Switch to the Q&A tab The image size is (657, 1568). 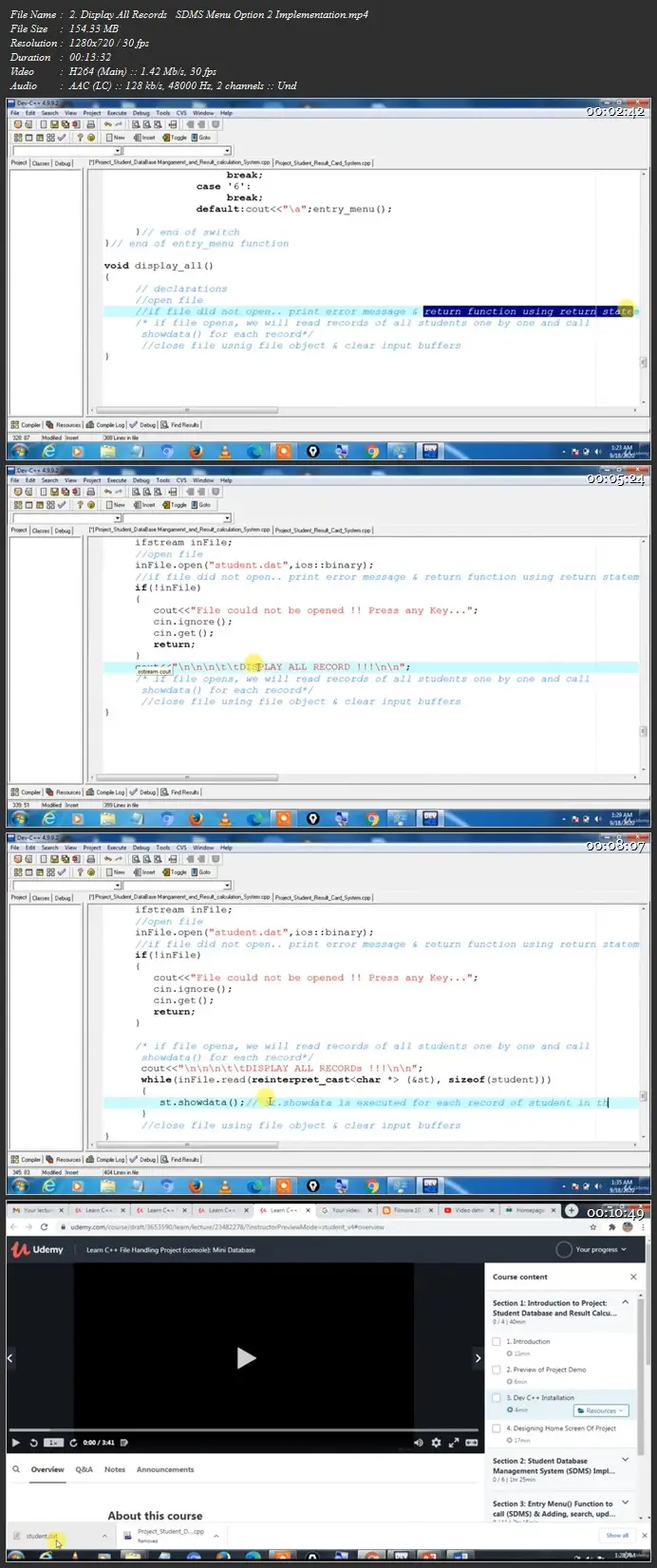tap(84, 1469)
